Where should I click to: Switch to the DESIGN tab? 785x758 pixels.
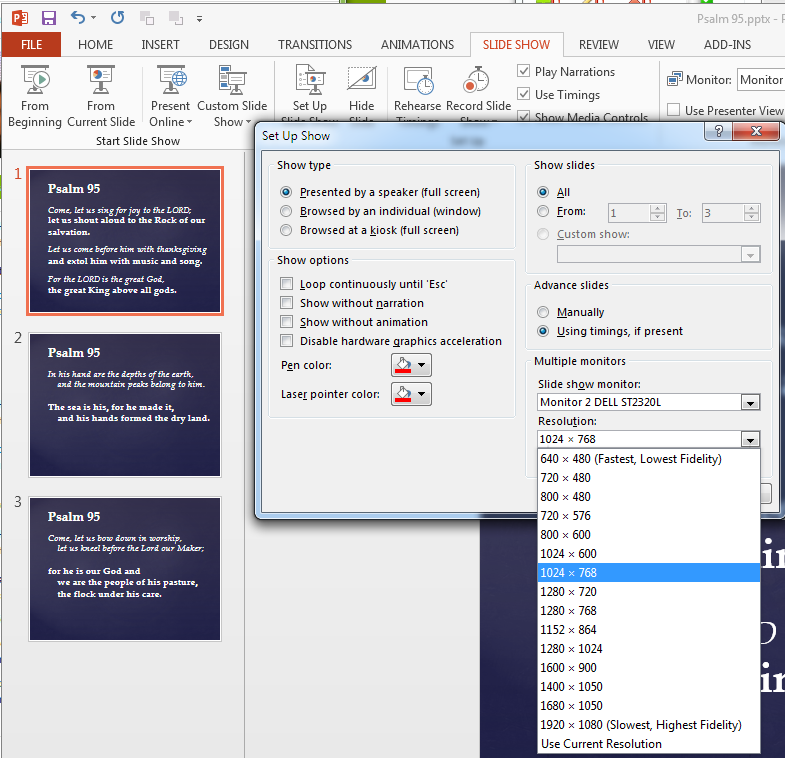(x=229, y=45)
